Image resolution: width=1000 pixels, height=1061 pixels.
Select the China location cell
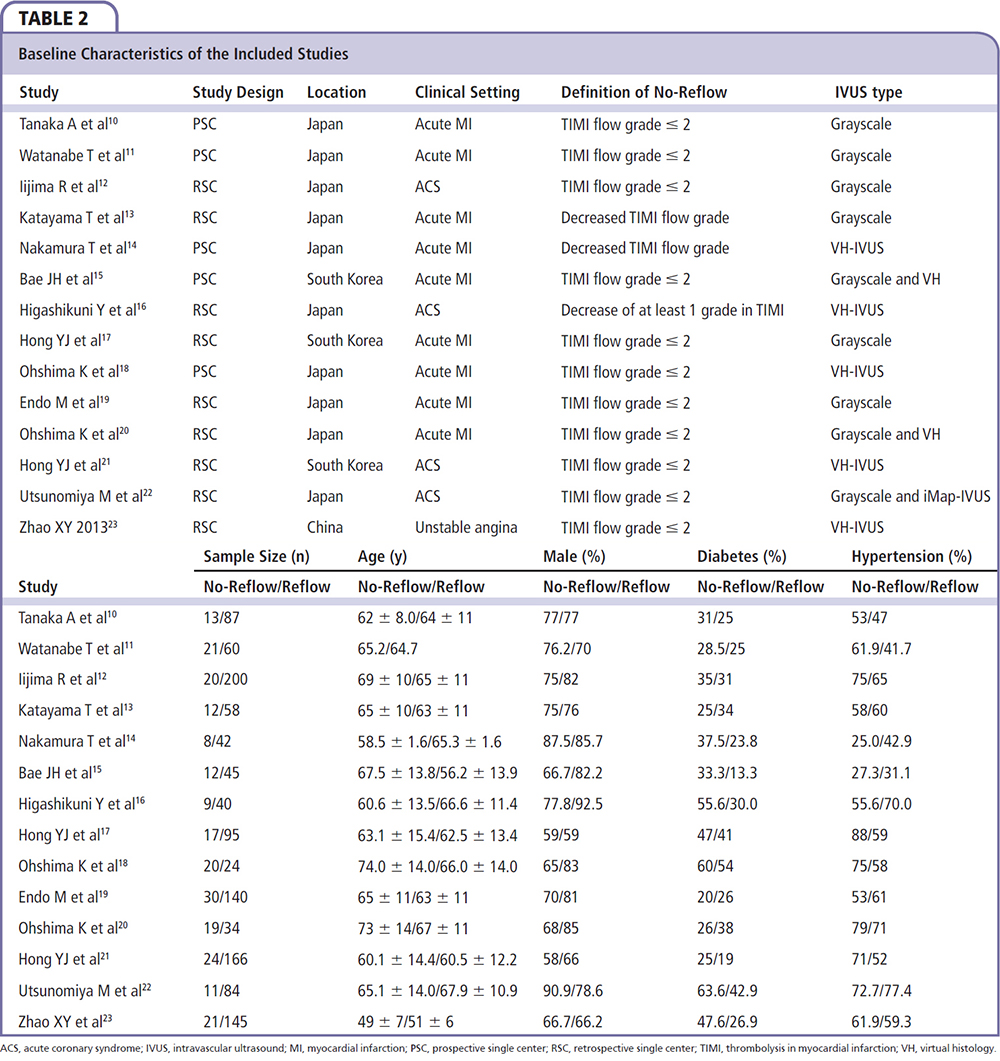[325, 527]
